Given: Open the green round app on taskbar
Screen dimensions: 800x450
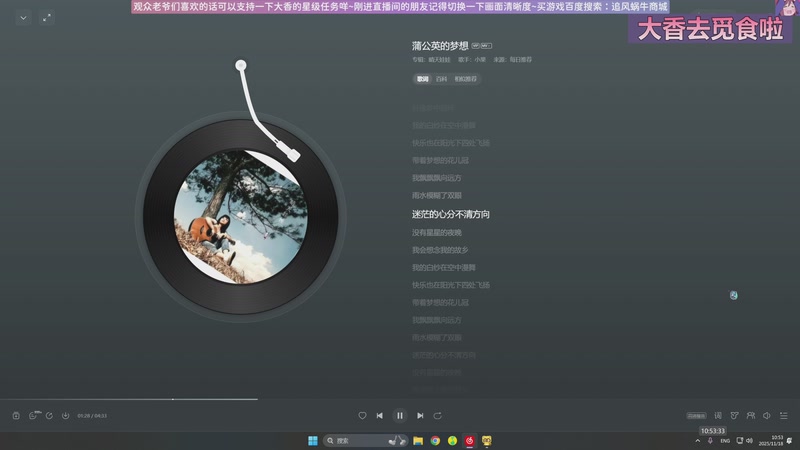Looking at the screenshot, I should click(453, 440).
